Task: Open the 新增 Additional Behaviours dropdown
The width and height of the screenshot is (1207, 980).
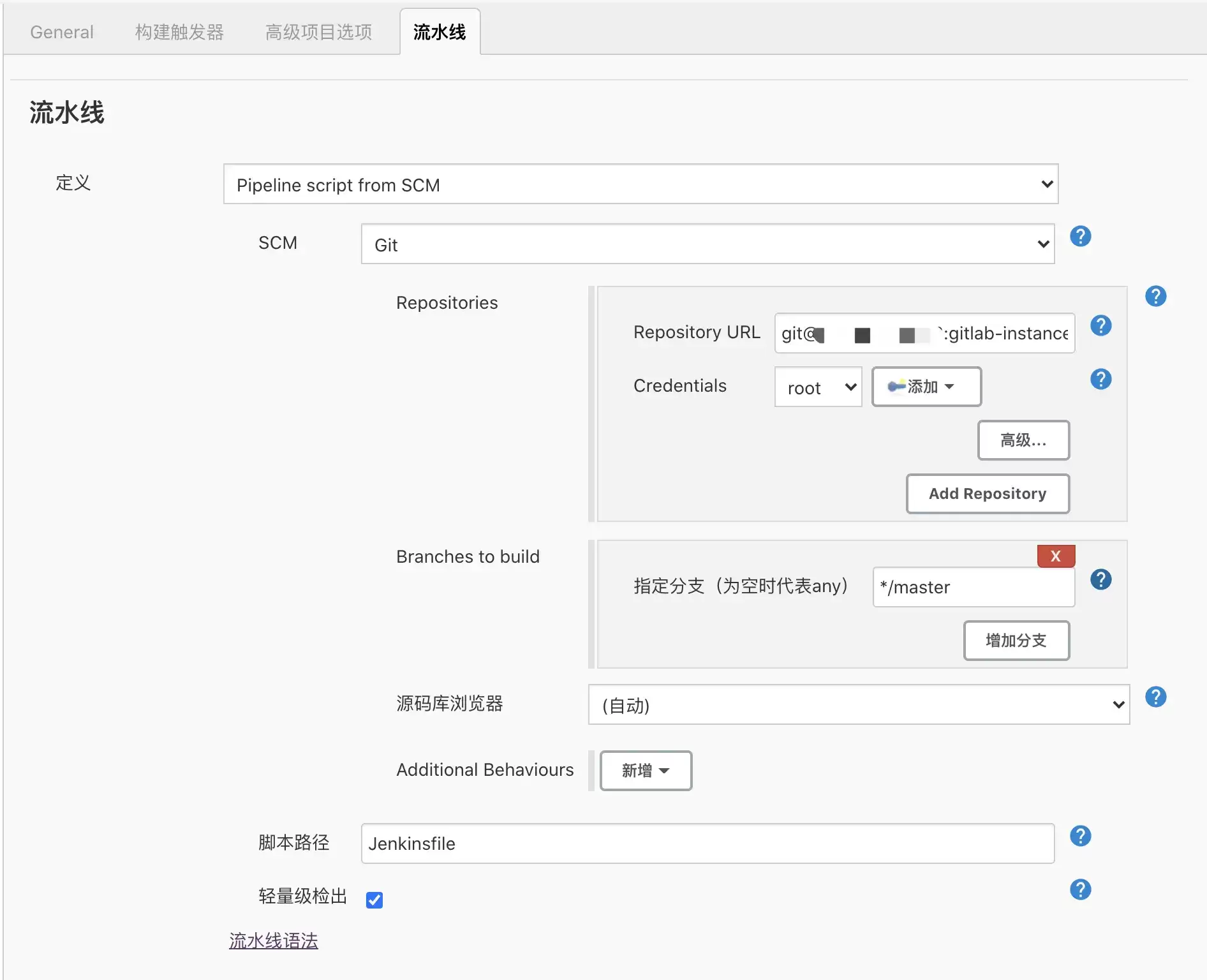Action: [646, 771]
